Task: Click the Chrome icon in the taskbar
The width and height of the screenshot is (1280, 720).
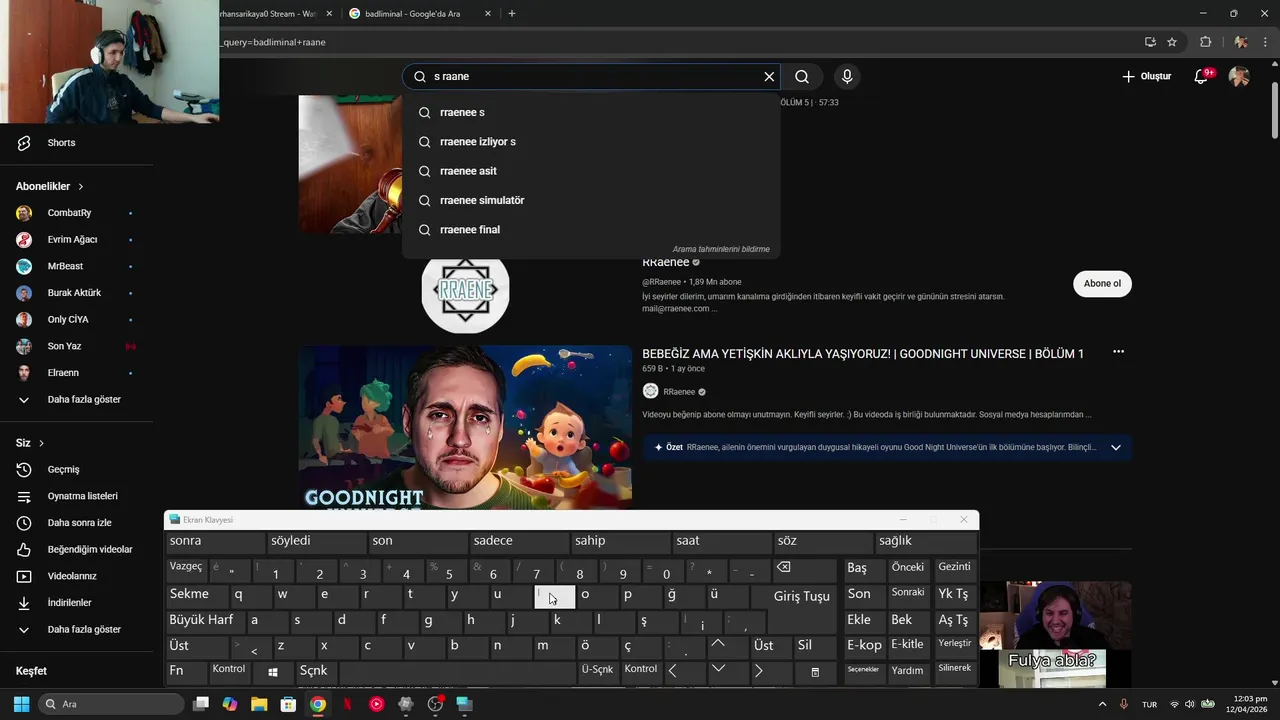Action: tap(317, 704)
